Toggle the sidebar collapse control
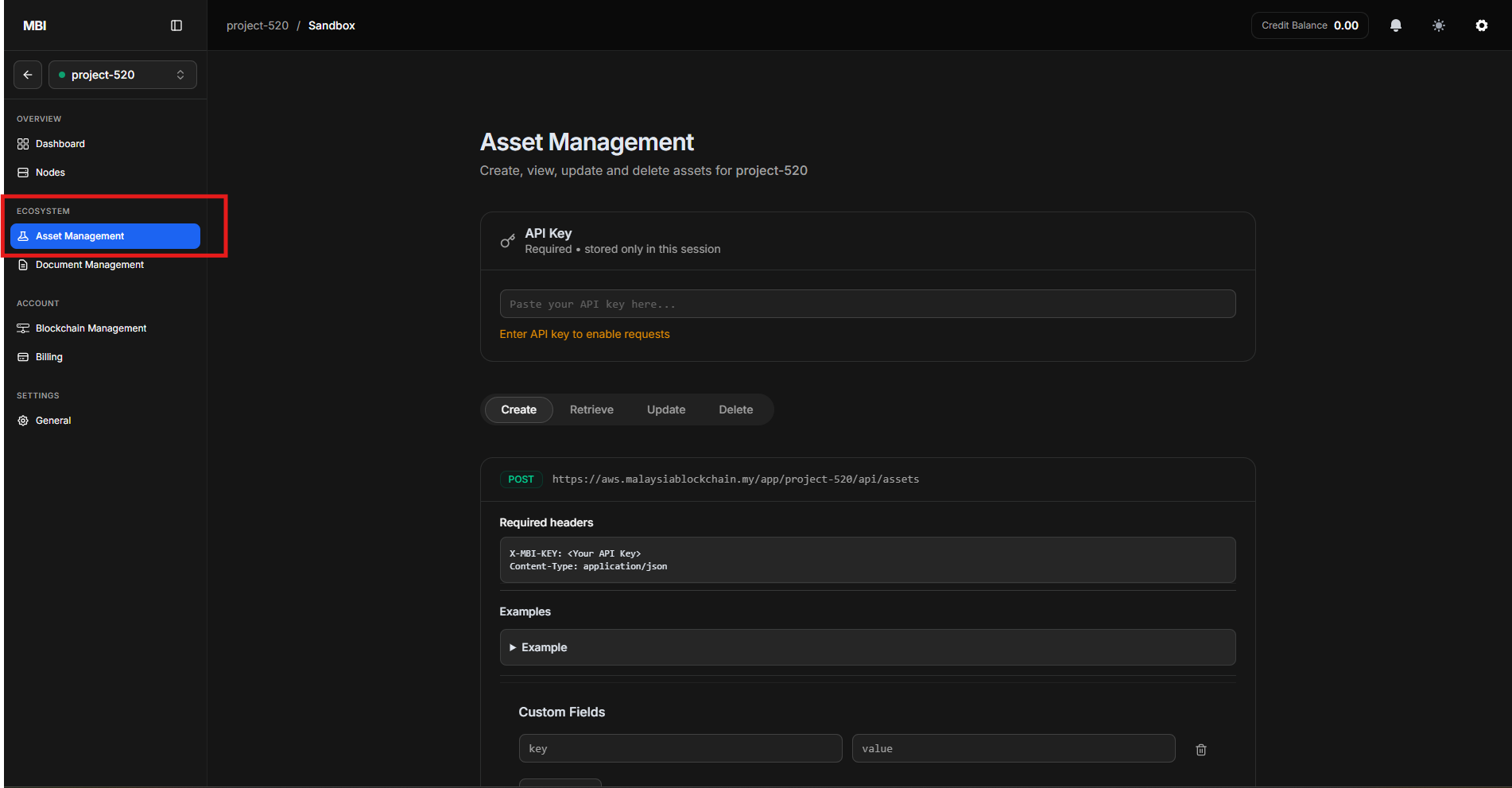The width and height of the screenshot is (1512, 788). [176, 25]
